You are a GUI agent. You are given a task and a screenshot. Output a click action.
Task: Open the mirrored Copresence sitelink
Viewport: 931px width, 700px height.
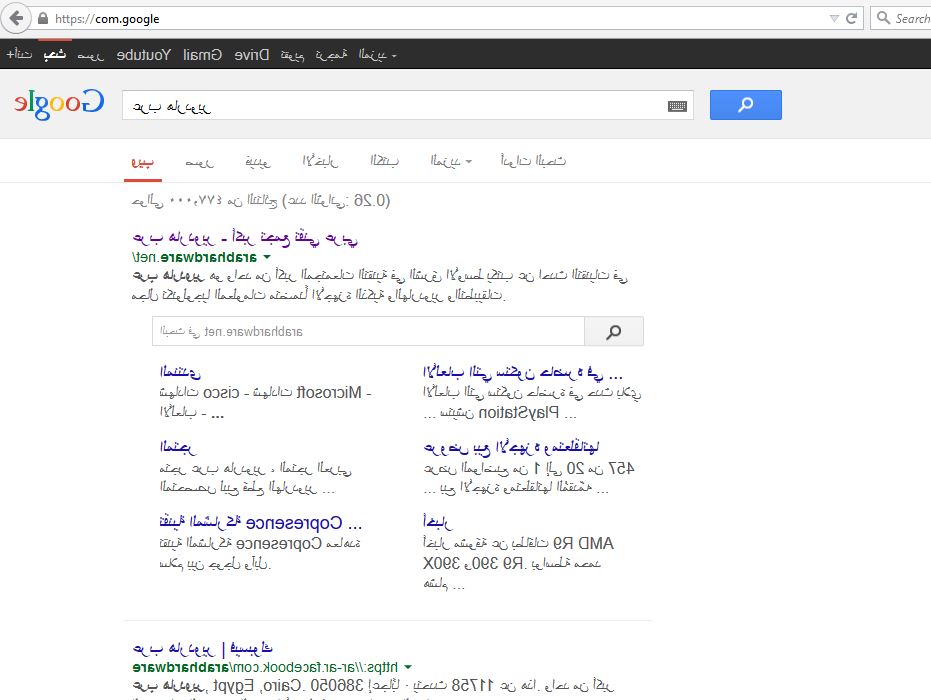click(261, 522)
